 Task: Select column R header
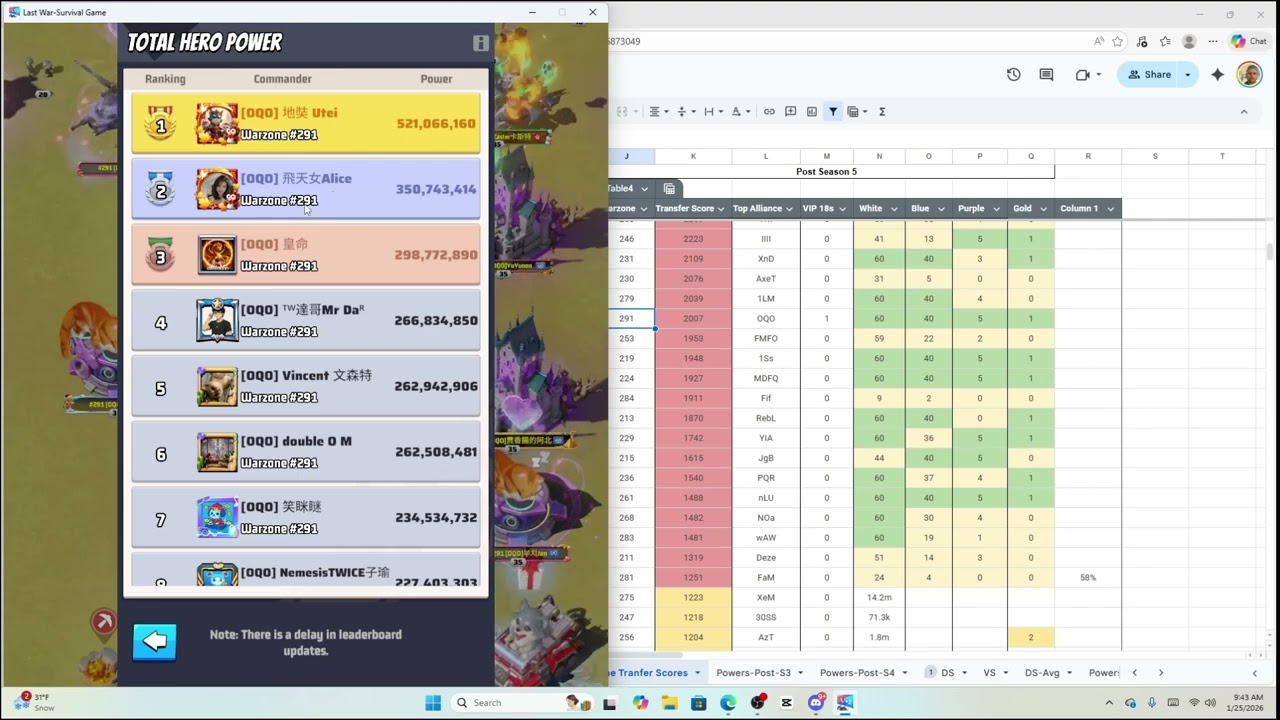(x=1088, y=156)
